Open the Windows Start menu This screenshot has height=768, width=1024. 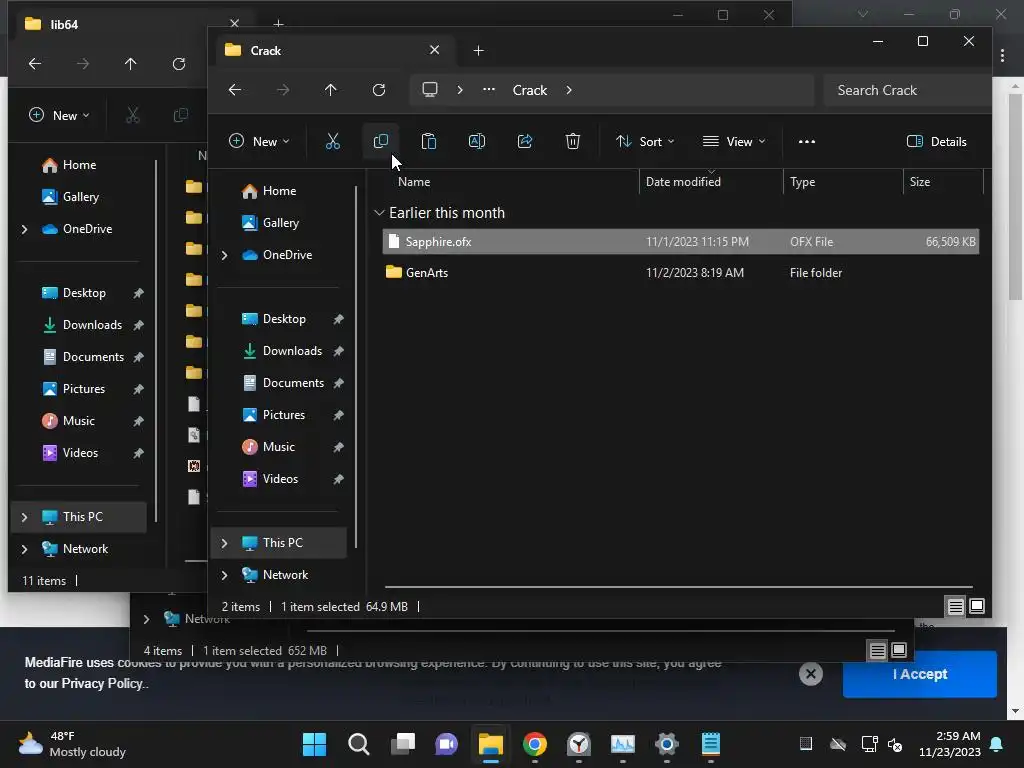coord(314,744)
